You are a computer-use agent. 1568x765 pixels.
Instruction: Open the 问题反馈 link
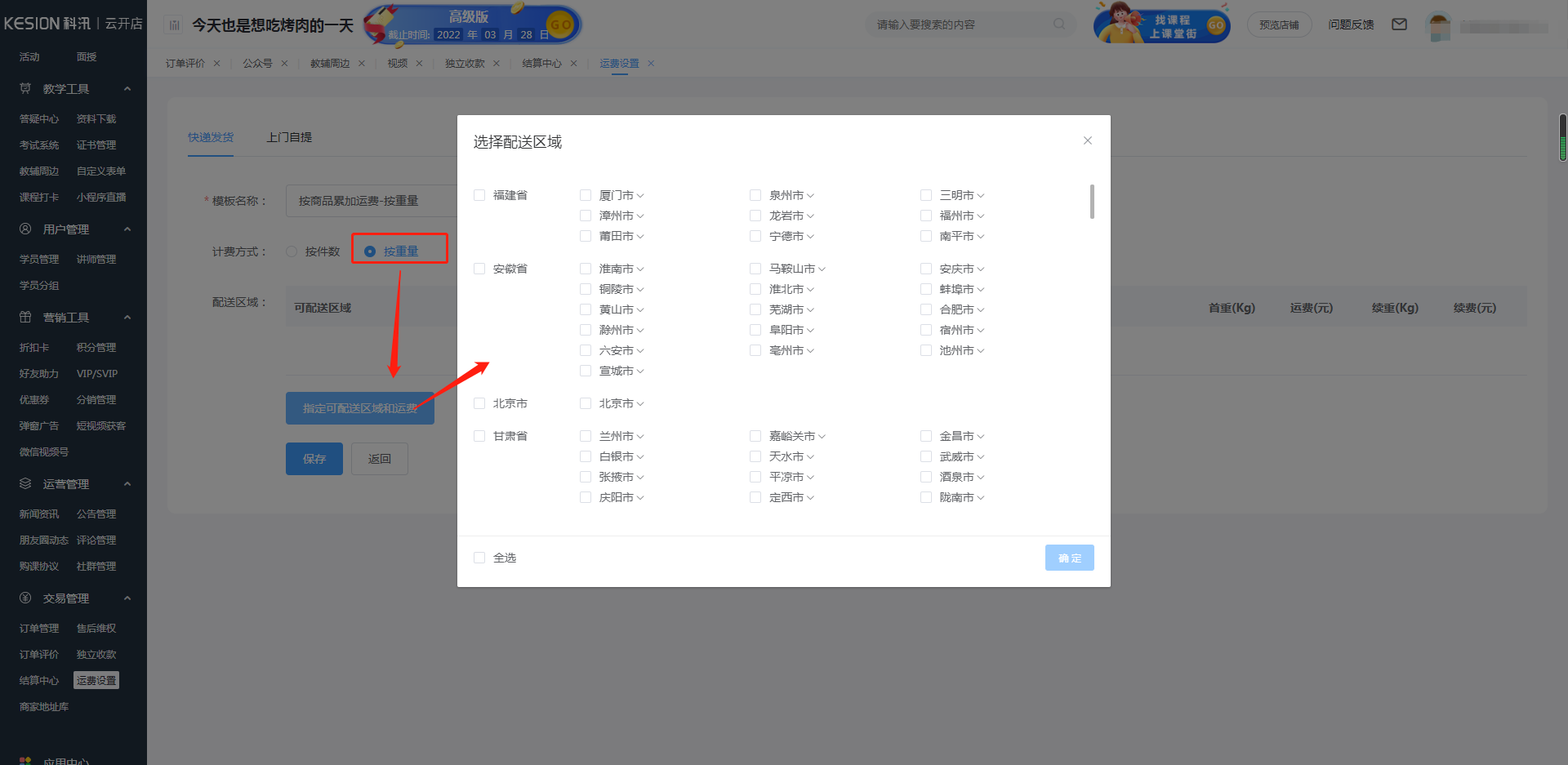pyautogui.click(x=1351, y=24)
